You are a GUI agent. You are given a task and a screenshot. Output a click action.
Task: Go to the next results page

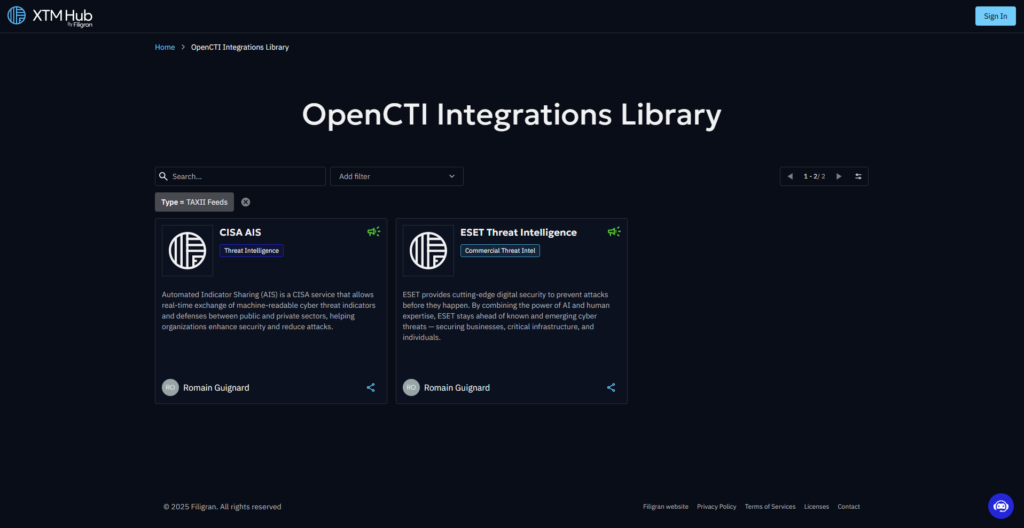point(838,177)
